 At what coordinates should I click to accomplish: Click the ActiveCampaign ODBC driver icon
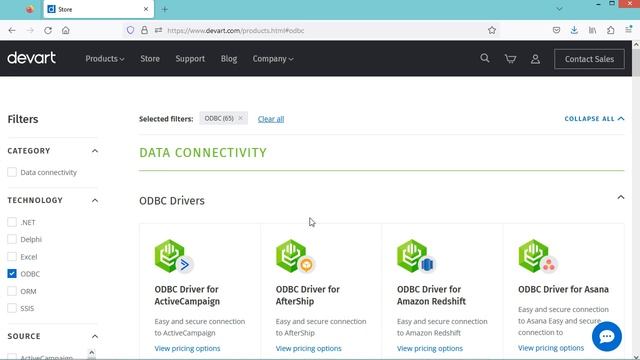pos(174,256)
